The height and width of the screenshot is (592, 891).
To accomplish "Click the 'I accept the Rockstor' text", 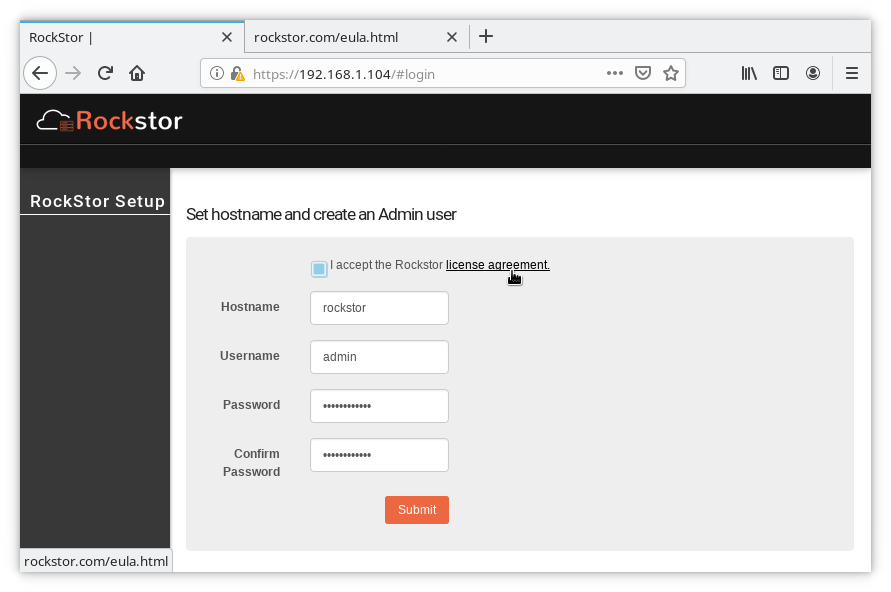I will [386, 265].
